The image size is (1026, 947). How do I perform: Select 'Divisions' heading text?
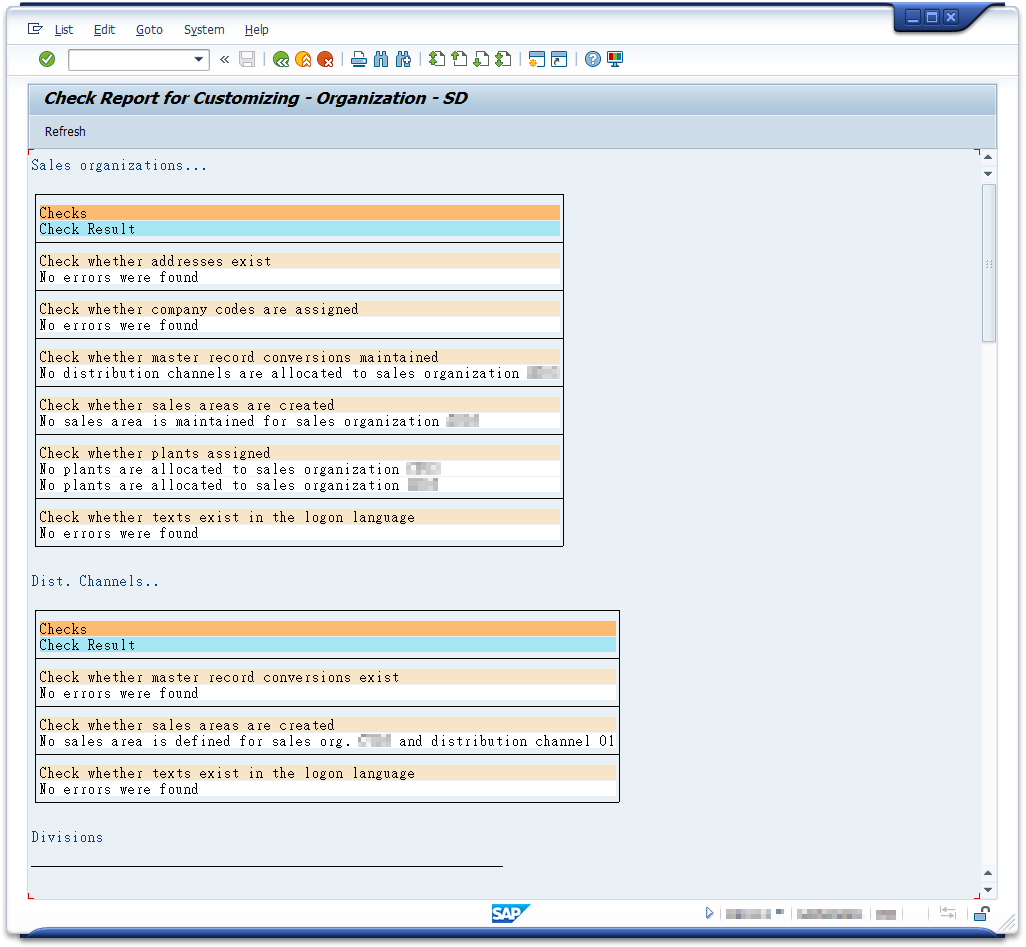[x=67, y=837]
